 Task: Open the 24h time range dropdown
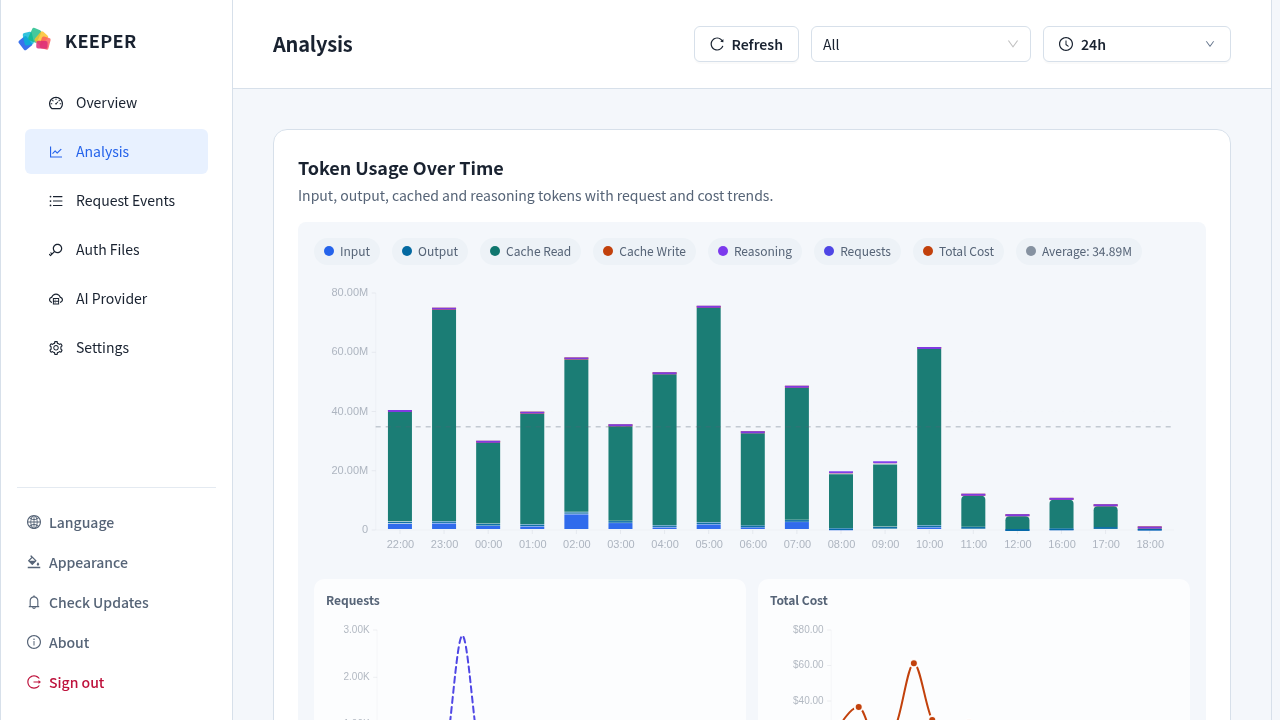(x=1137, y=44)
